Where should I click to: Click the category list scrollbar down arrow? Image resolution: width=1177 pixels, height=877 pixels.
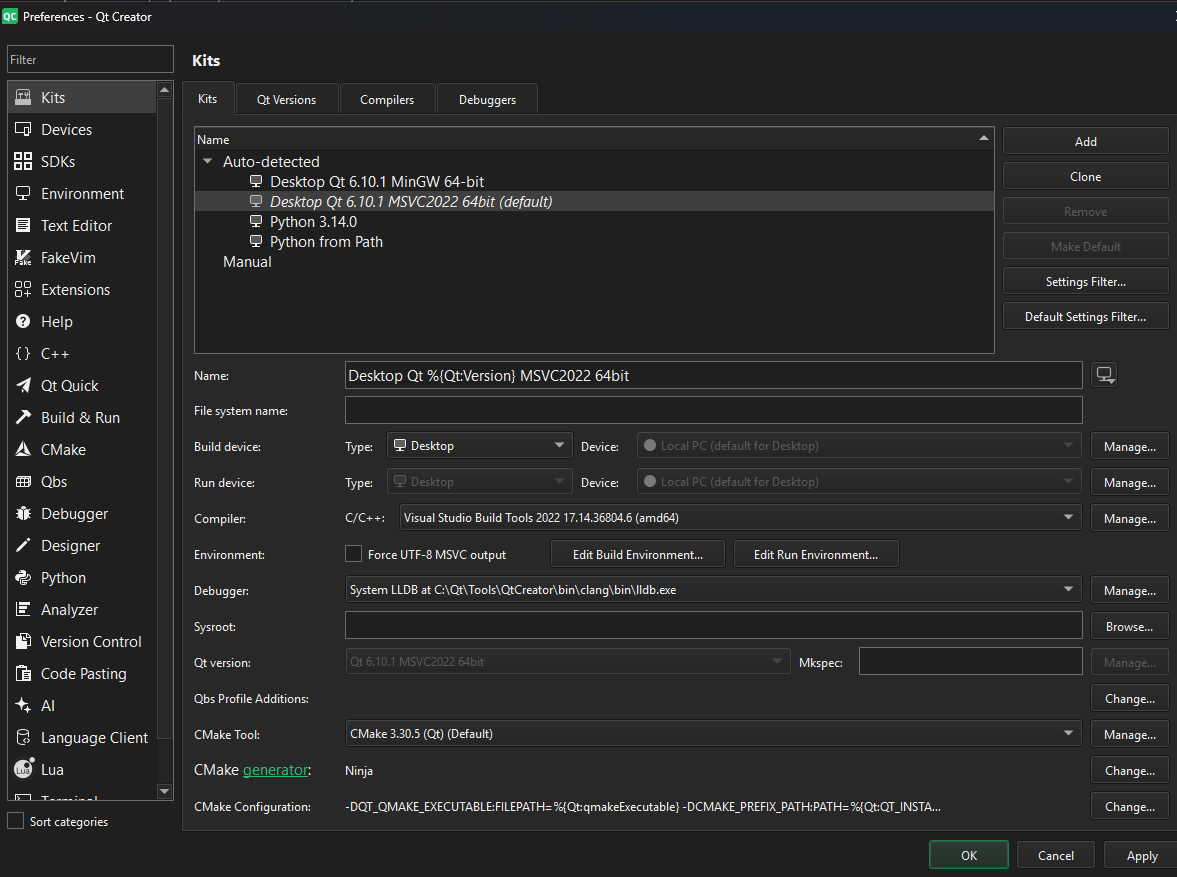pyautogui.click(x=165, y=791)
